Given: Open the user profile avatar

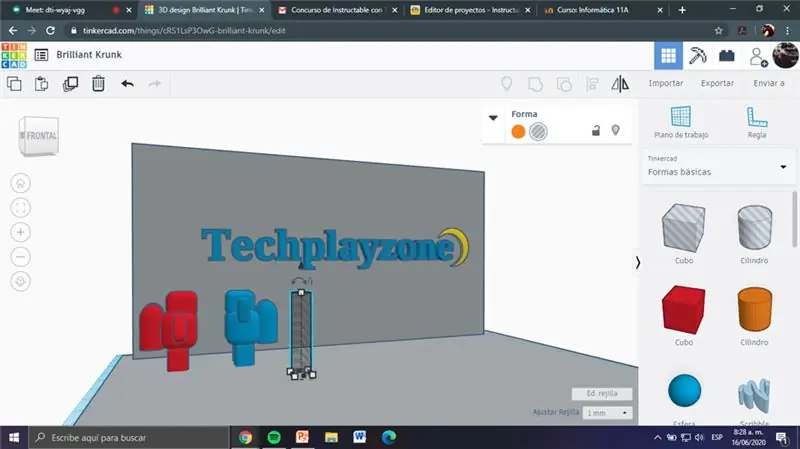Looking at the screenshot, I should click(785, 55).
